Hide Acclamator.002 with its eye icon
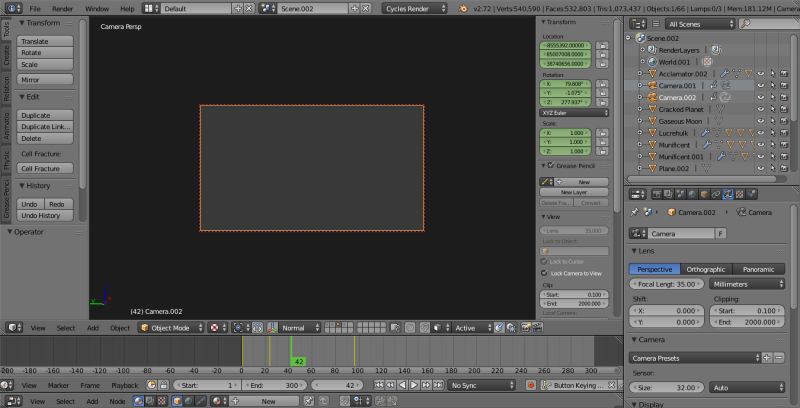Viewport: 800px width, 408px height. [761, 74]
